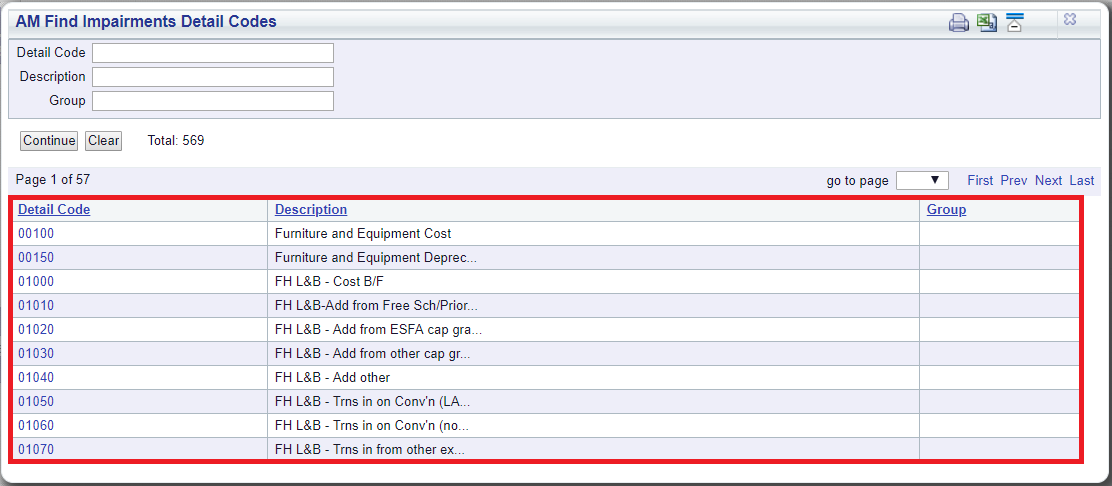Select detail code 01070
Image resolution: width=1112 pixels, height=486 pixels.
pos(35,449)
